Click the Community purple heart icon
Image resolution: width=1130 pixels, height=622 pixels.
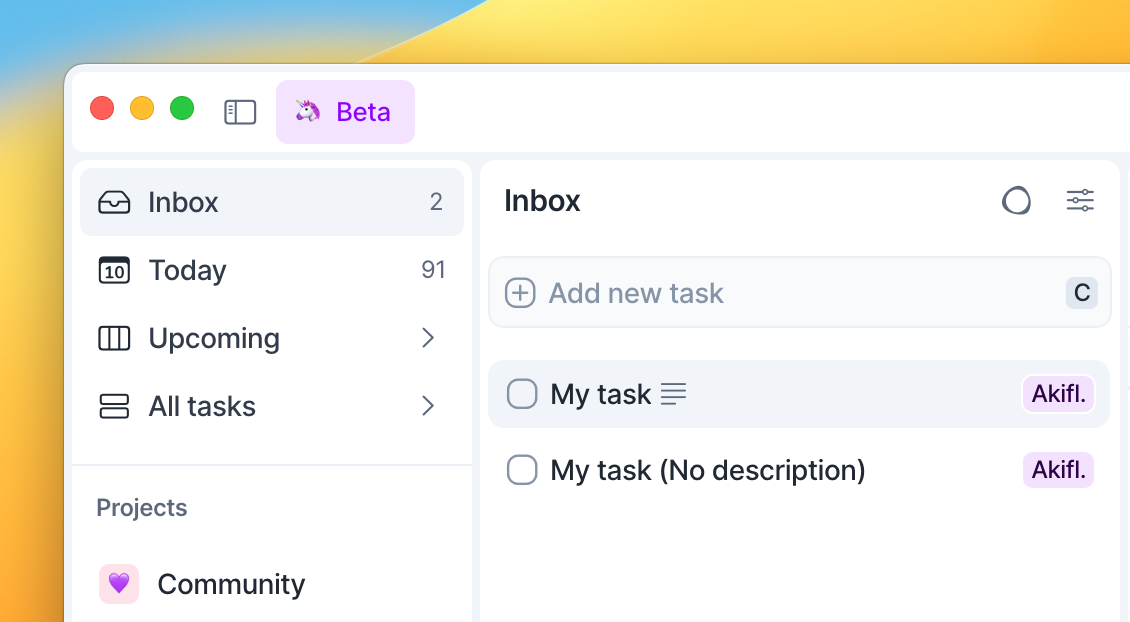pos(119,583)
